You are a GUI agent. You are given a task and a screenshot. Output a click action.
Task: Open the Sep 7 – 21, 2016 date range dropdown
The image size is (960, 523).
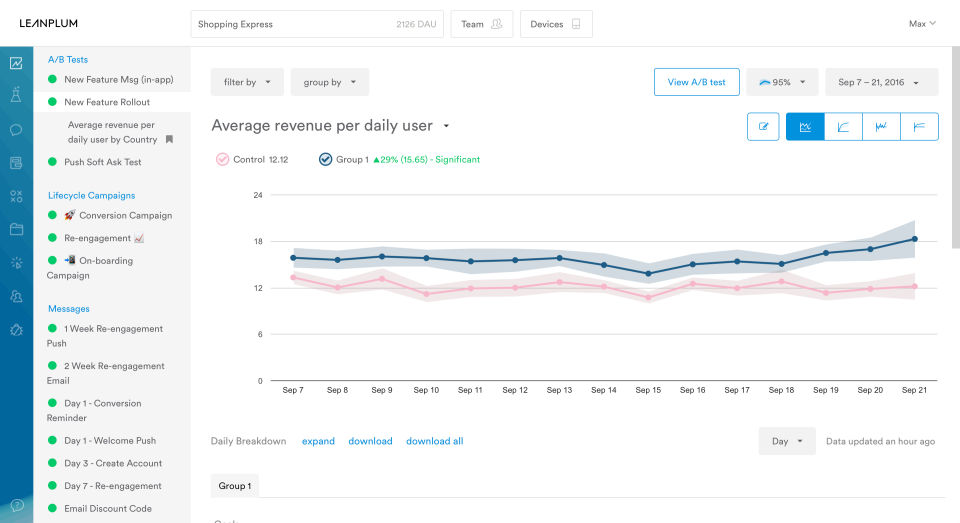881,82
